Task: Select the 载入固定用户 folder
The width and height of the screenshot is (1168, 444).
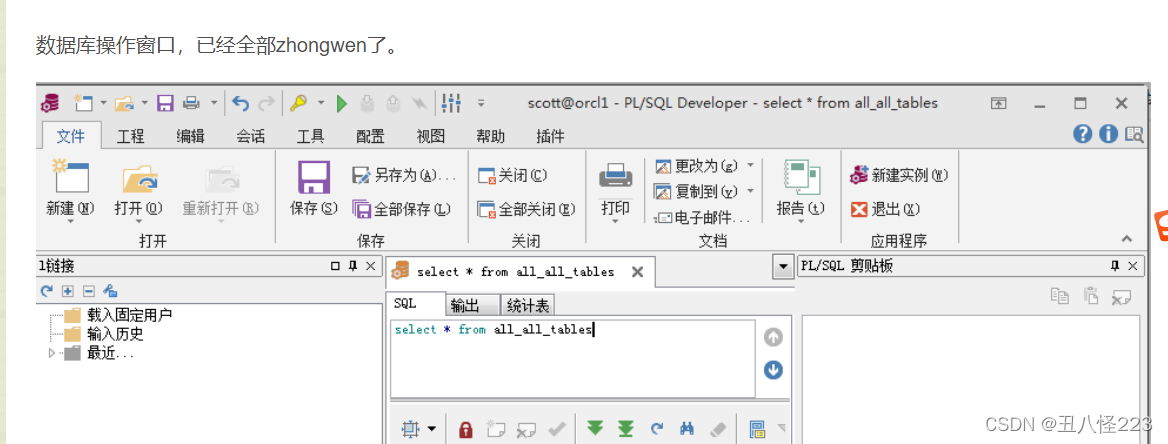Action: tap(118, 314)
